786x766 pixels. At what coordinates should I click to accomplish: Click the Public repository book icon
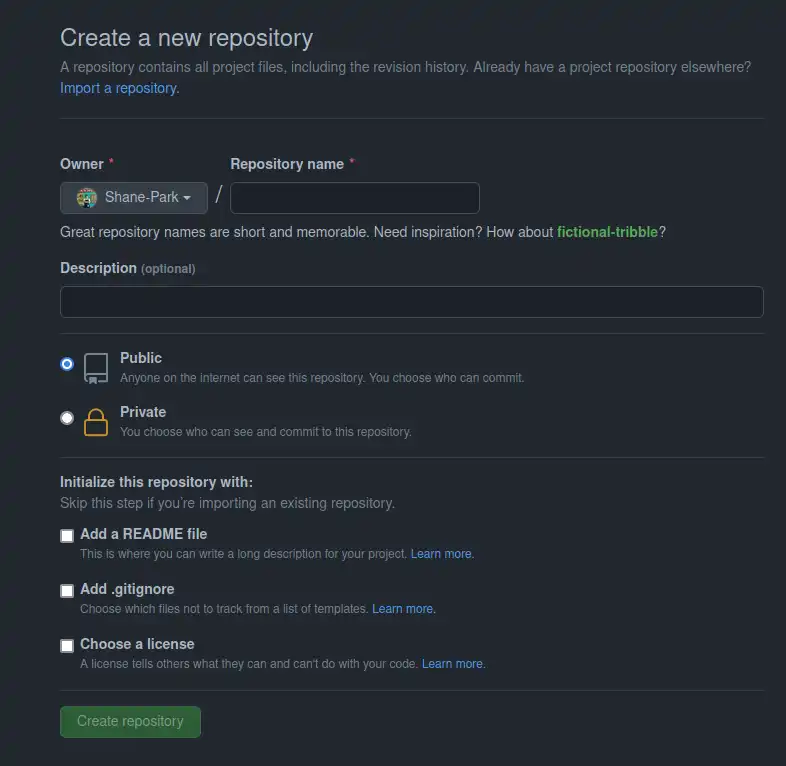(96, 368)
